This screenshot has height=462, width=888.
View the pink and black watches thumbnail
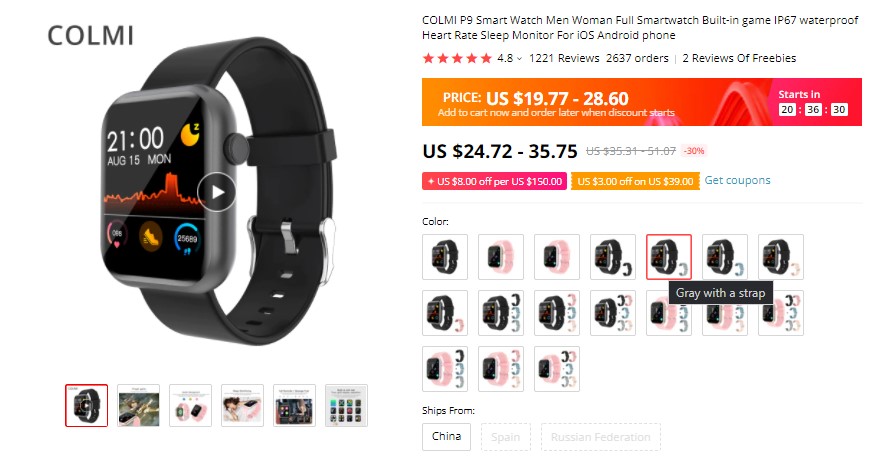click(x=190, y=405)
